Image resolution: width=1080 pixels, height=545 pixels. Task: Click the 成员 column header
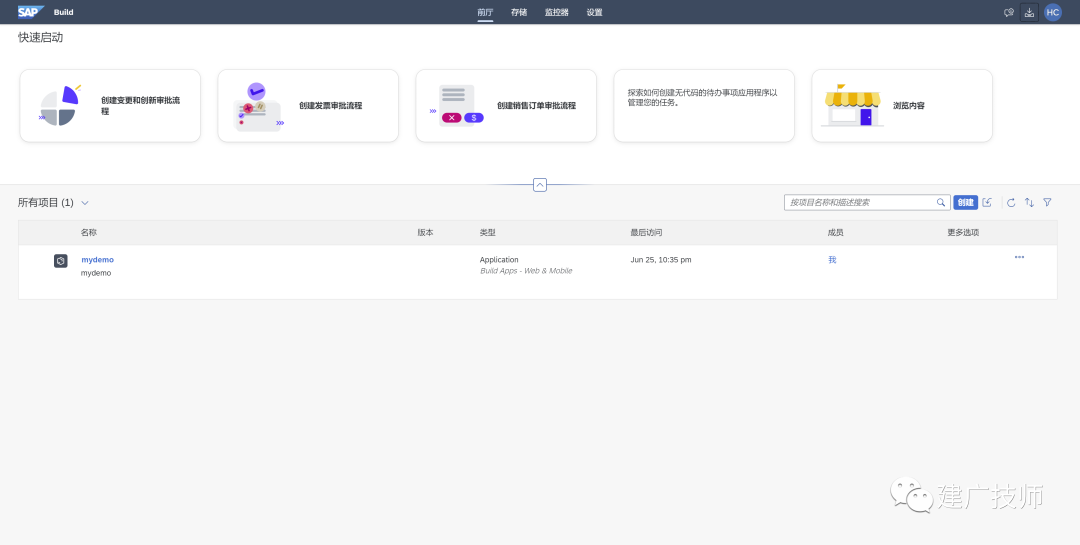point(835,233)
